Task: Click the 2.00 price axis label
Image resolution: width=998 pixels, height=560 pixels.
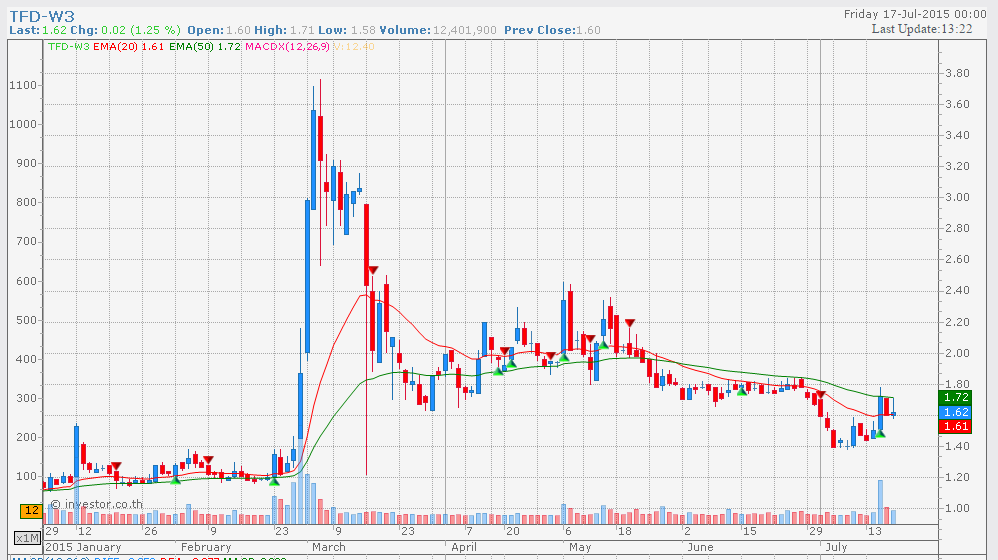Action: pyautogui.click(x=957, y=353)
